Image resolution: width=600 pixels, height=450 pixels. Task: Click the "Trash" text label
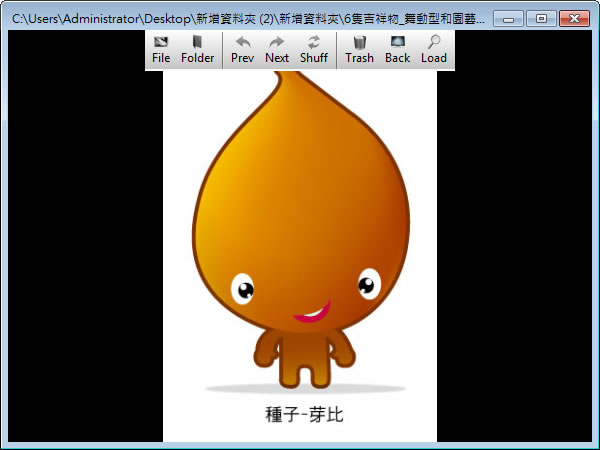359,58
